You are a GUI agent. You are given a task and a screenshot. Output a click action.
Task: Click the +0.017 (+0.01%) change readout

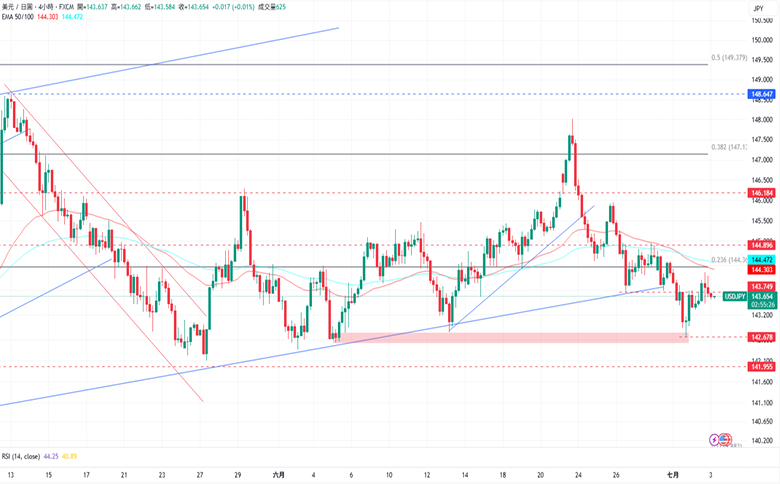[233, 7]
